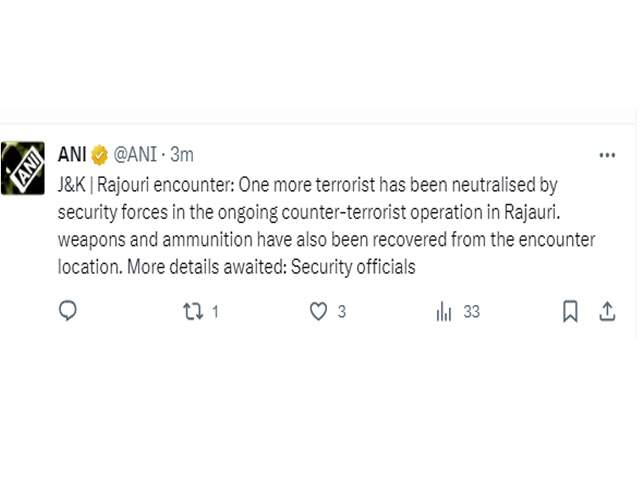The height and width of the screenshot is (480, 640).
Task: Open the tweet via the 3m timestamp
Action: [x=182, y=155]
